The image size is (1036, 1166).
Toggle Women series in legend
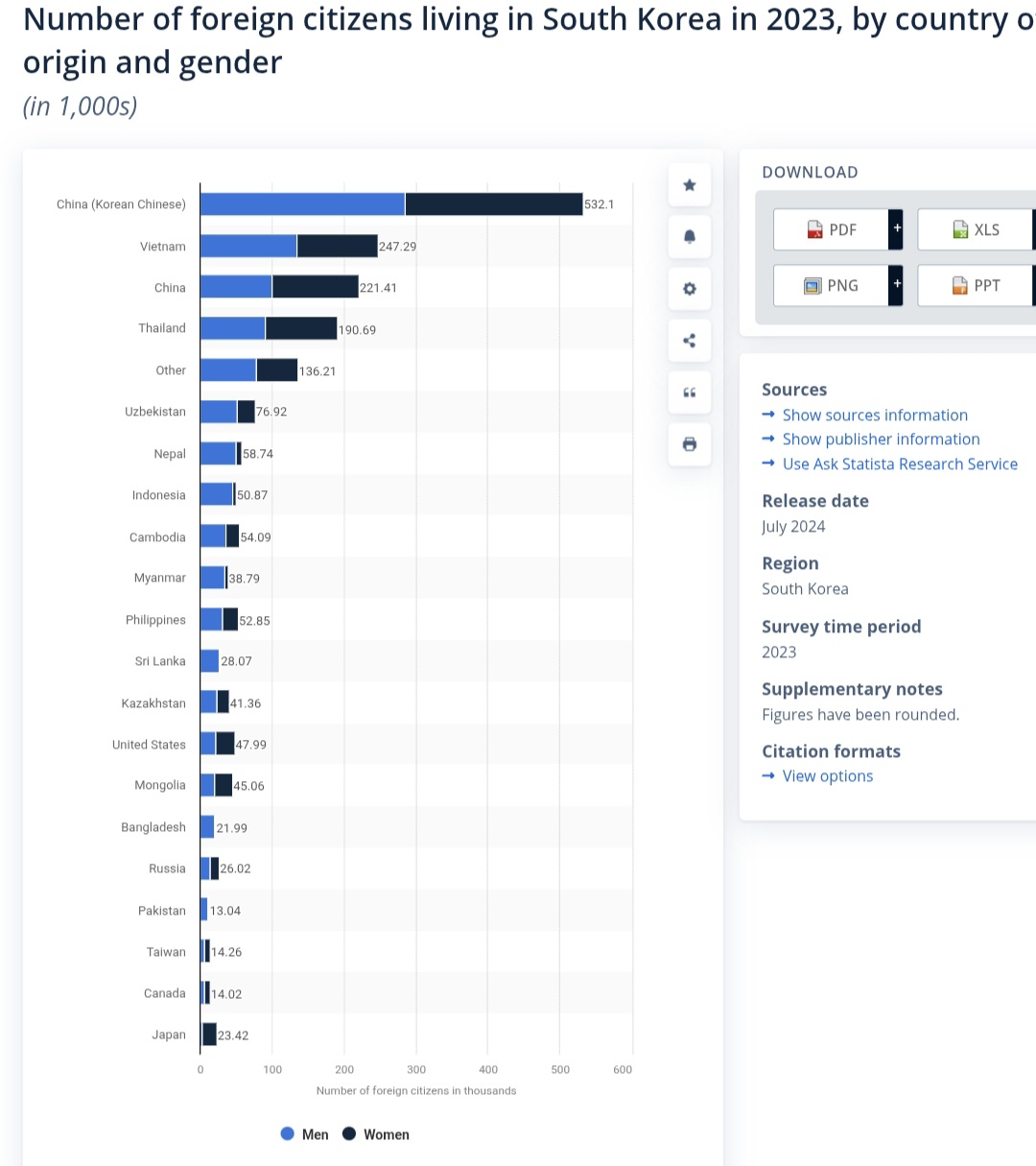[376, 1134]
